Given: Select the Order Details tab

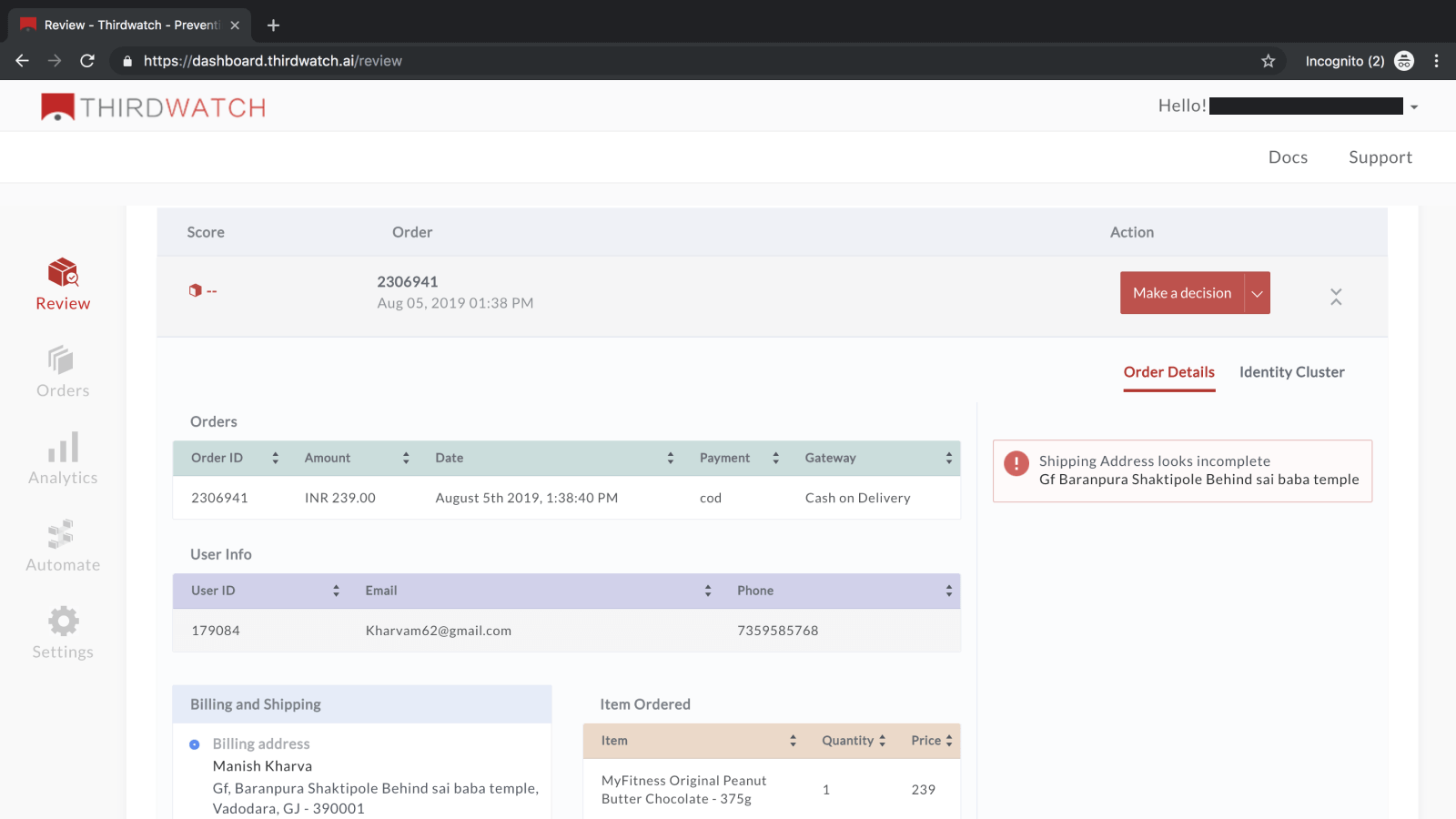Looking at the screenshot, I should (1168, 372).
